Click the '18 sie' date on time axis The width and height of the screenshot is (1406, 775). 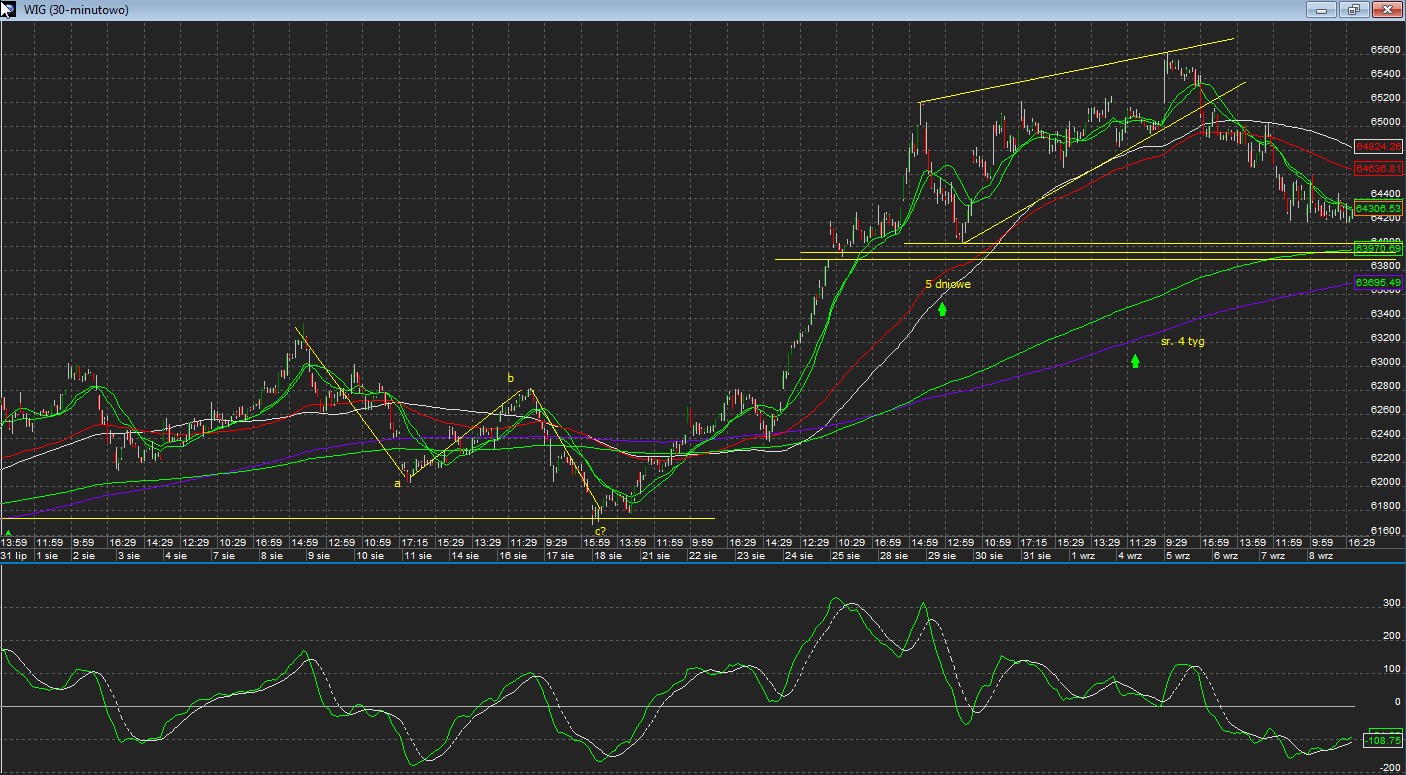(x=609, y=555)
